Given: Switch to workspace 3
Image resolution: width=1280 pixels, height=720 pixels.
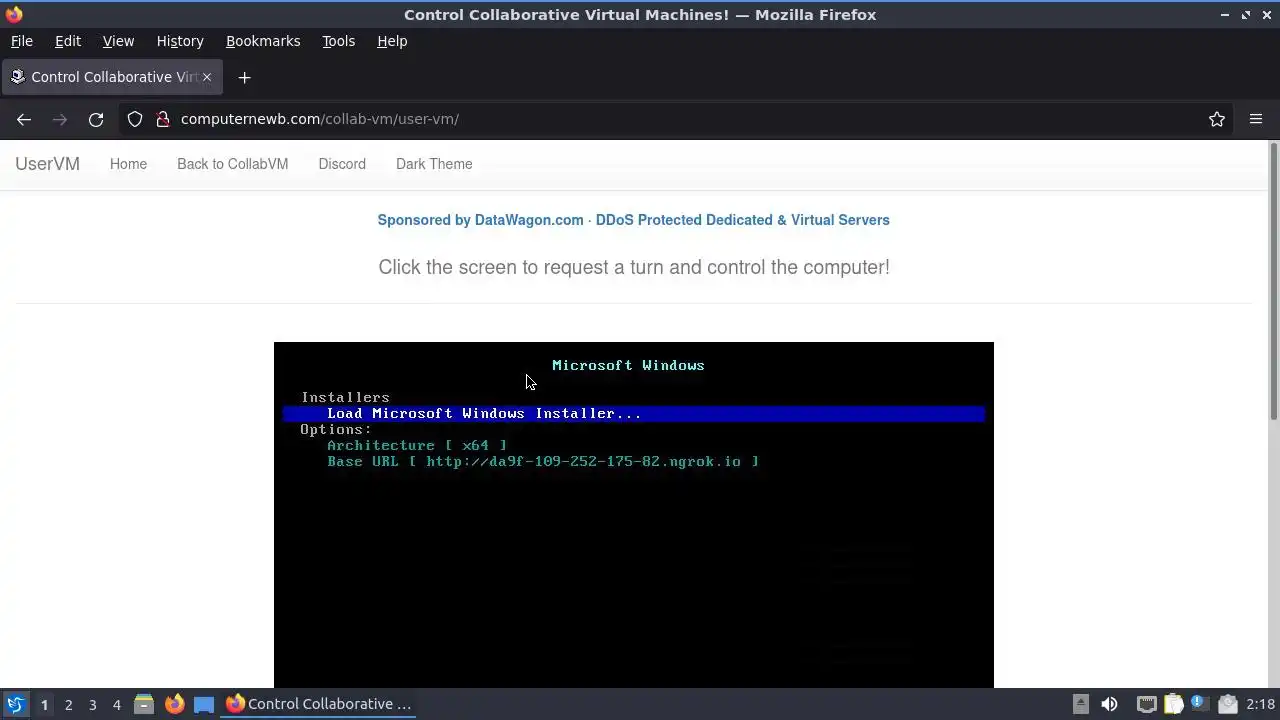Looking at the screenshot, I should (92, 705).
